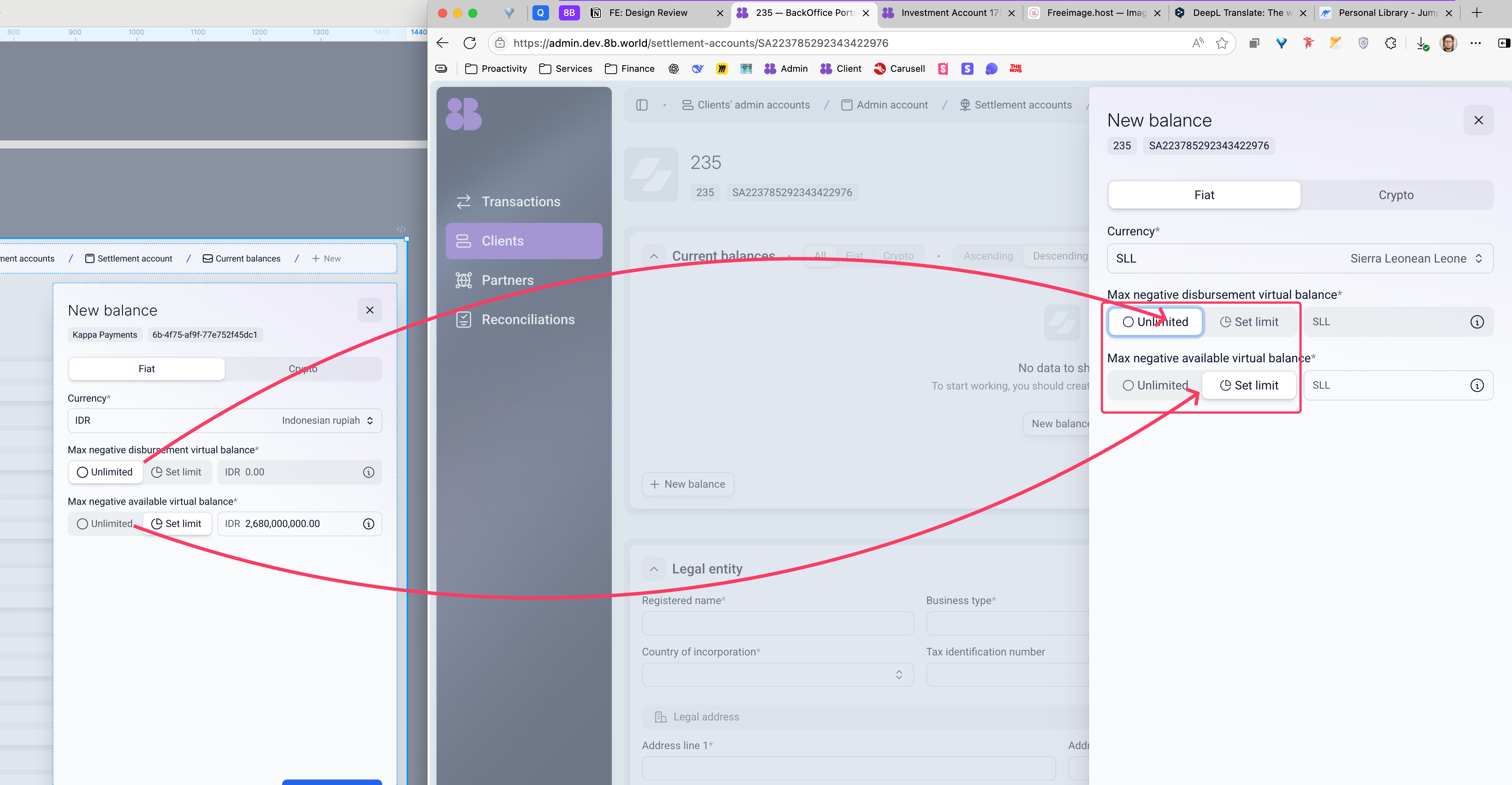
Task: Click info icon beside IDR 0.00 in mockup
Action: point(369,472)
